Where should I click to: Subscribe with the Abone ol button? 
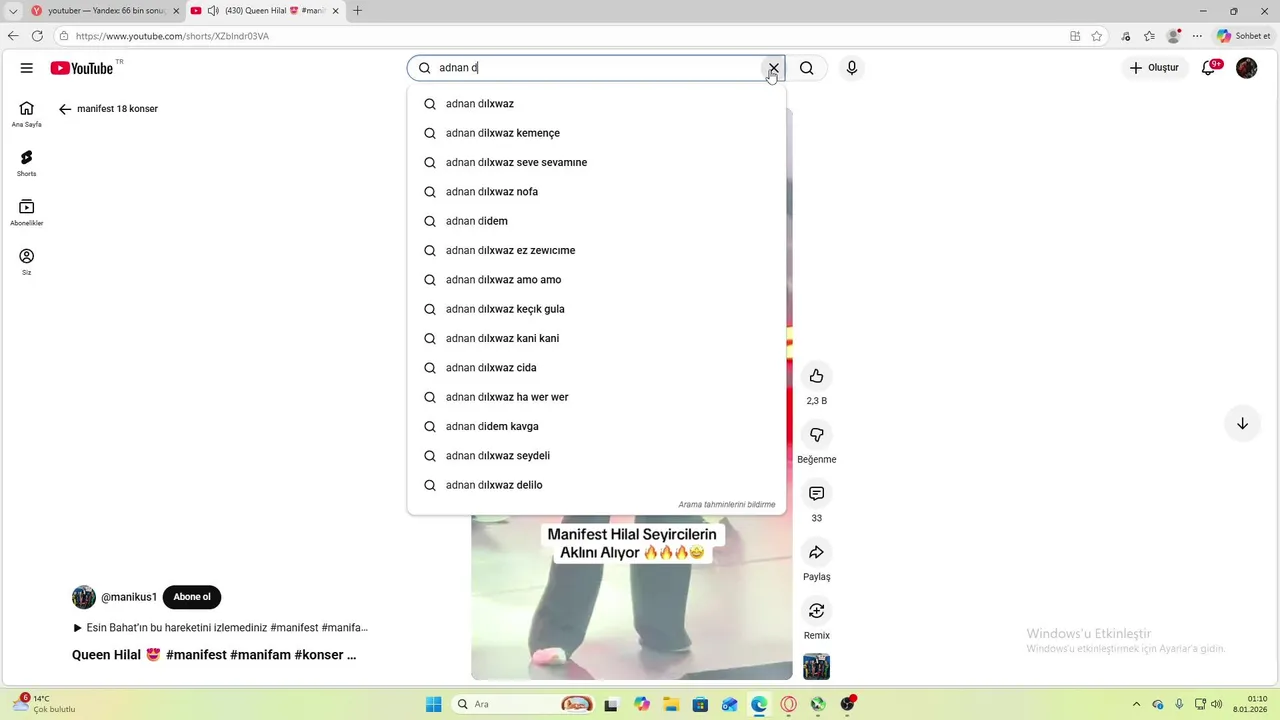tap(192, 597)
